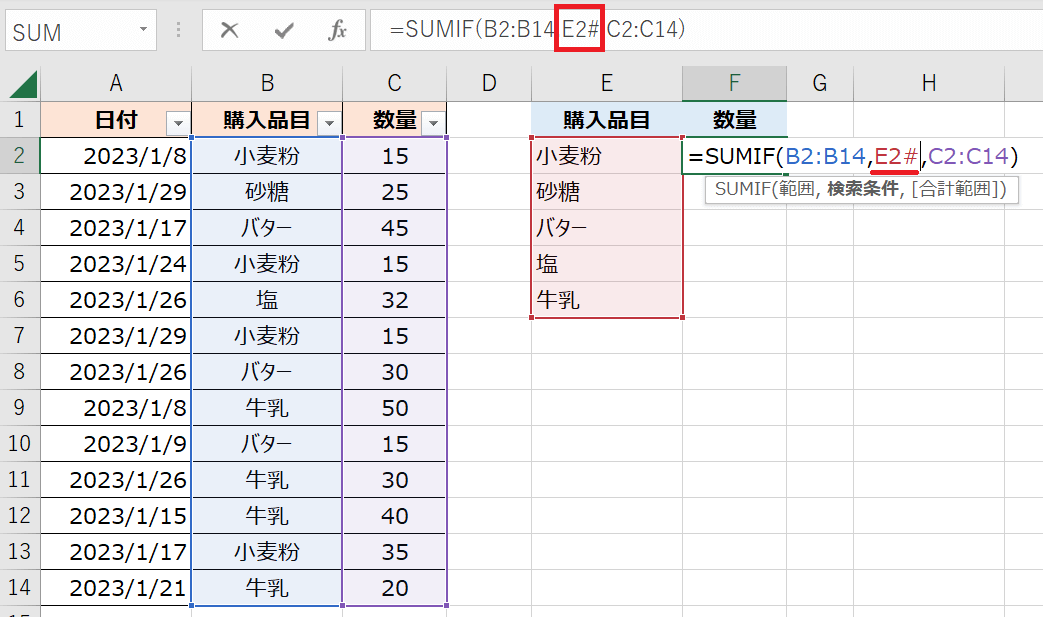This screenshot has width=1043, height=617.
Task: Click 検索条件 in the SUMIF tooltip
Action: click(x=863, y=189)
